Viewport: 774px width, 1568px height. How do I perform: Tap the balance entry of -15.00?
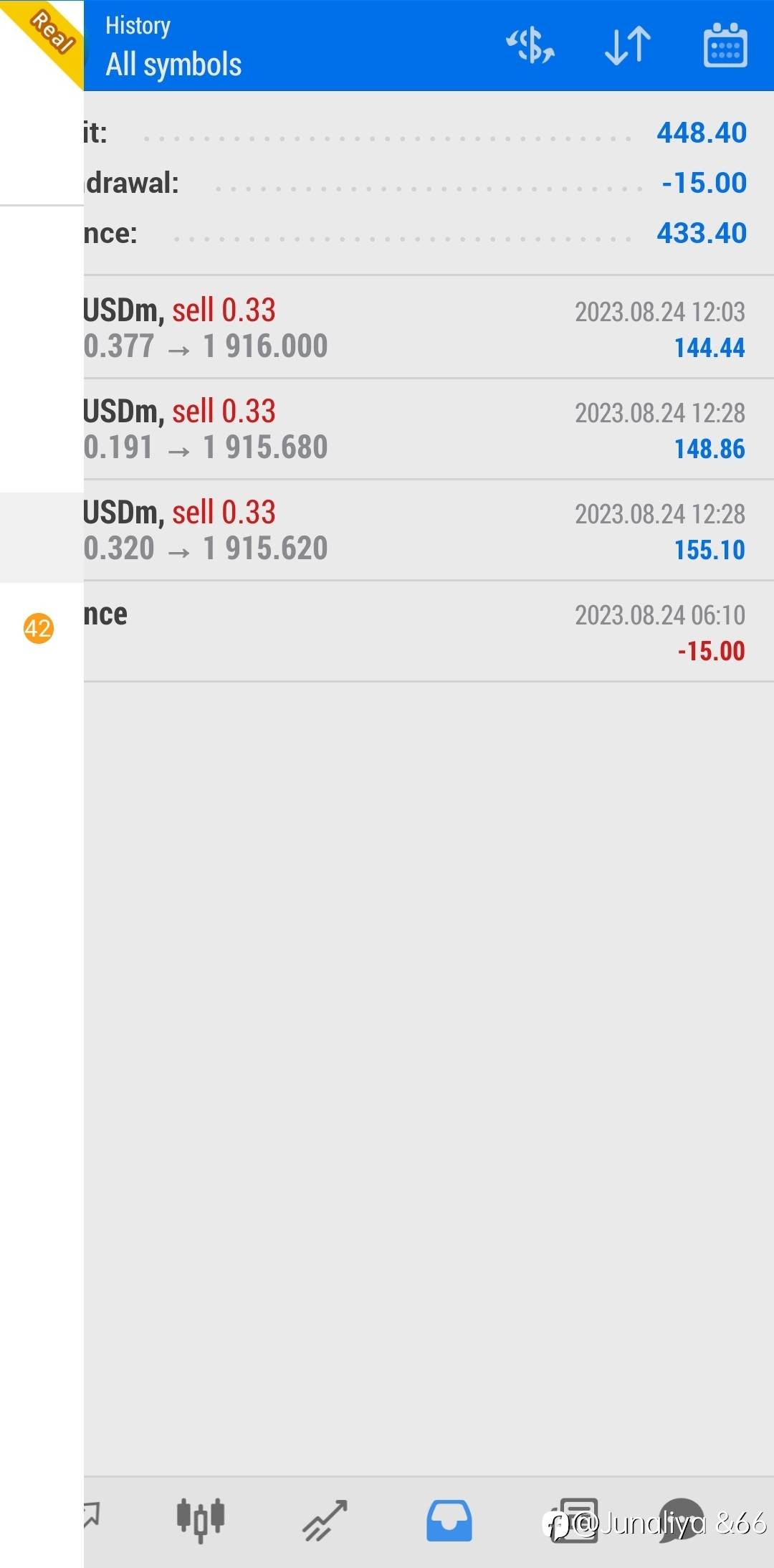414,632
